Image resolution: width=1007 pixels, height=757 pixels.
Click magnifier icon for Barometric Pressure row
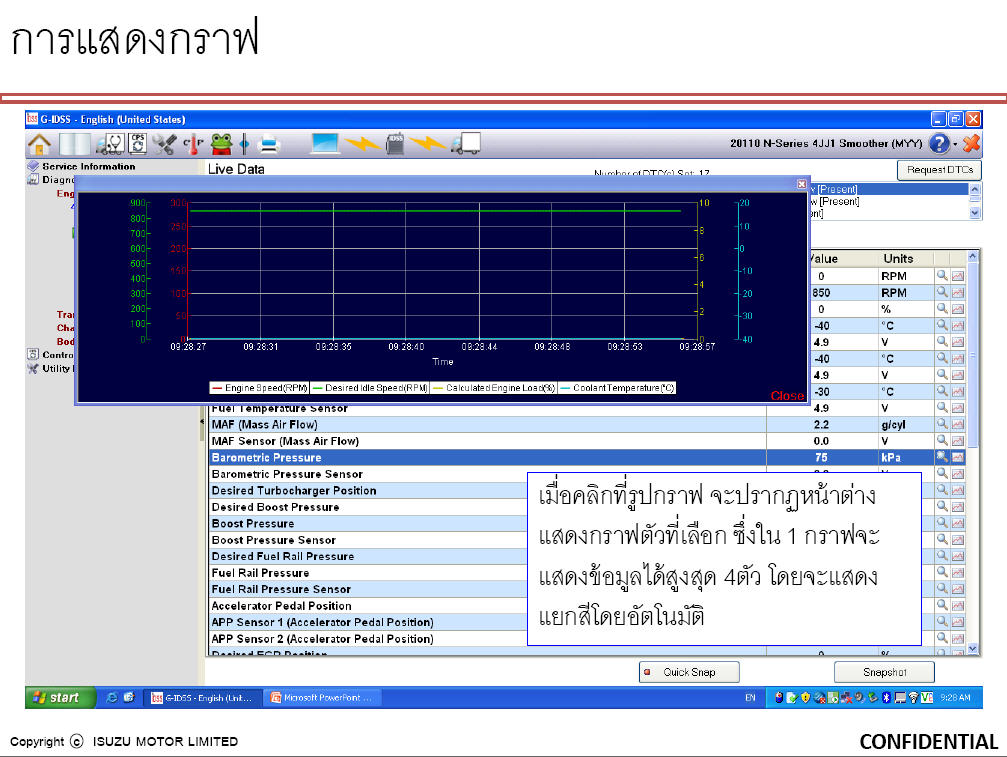tap(942, 457)
